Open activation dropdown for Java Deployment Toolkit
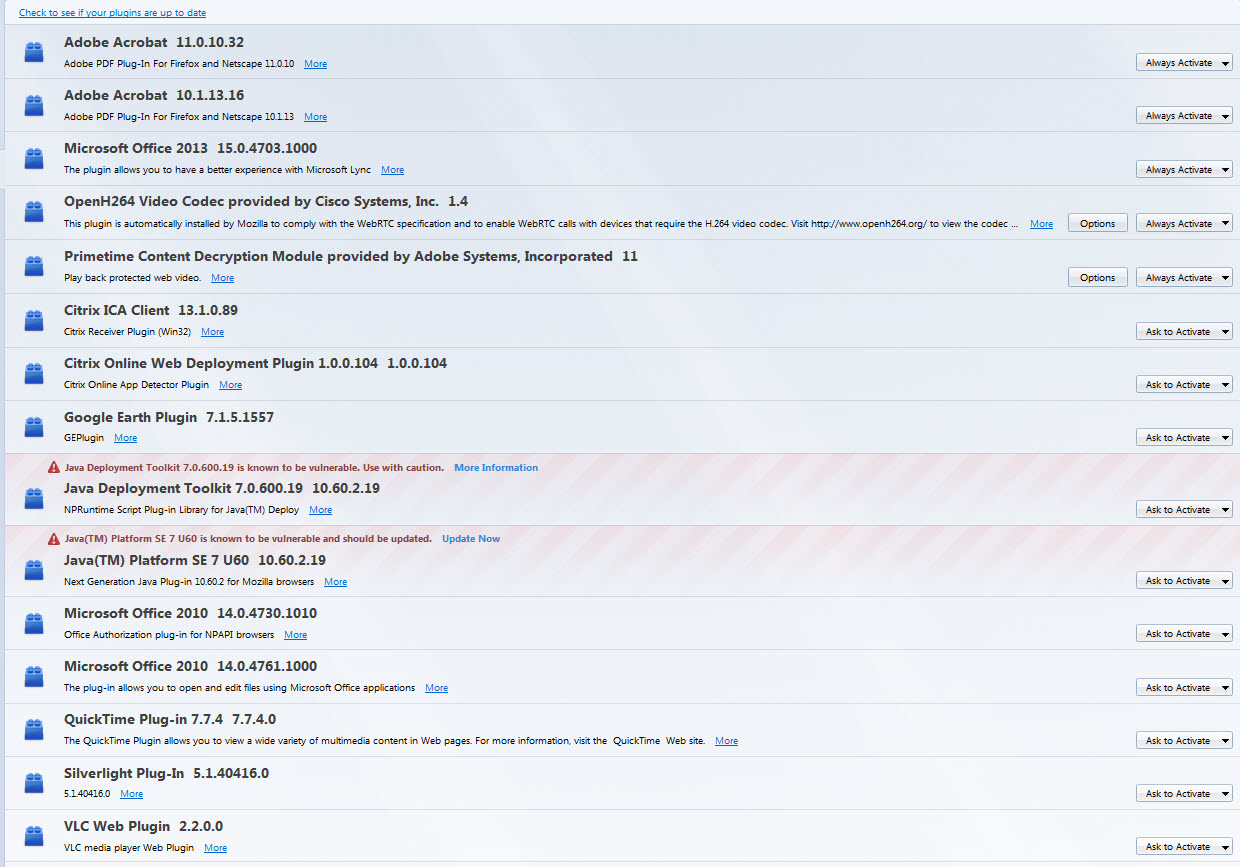 1184,509
